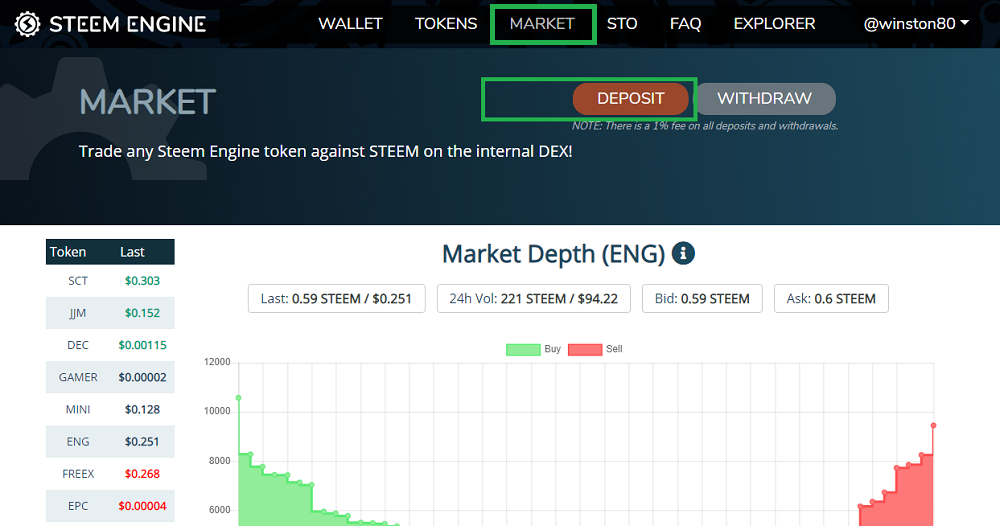Click the Bid: 0.59 STEEM box
1000x526 pixels.
pyautogui.click(x=702, y=298)
